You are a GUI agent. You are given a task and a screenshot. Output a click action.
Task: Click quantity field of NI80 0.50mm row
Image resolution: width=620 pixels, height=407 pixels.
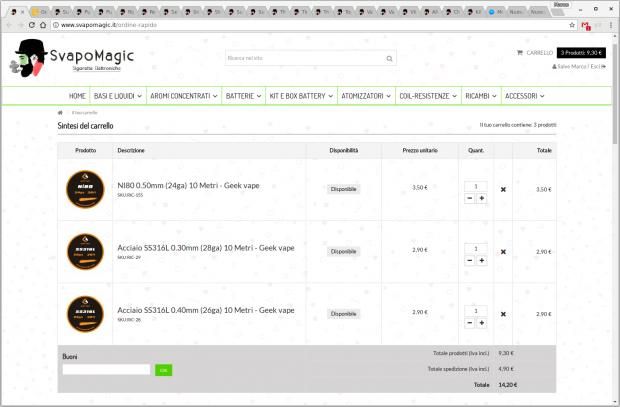tap(476, 186)
